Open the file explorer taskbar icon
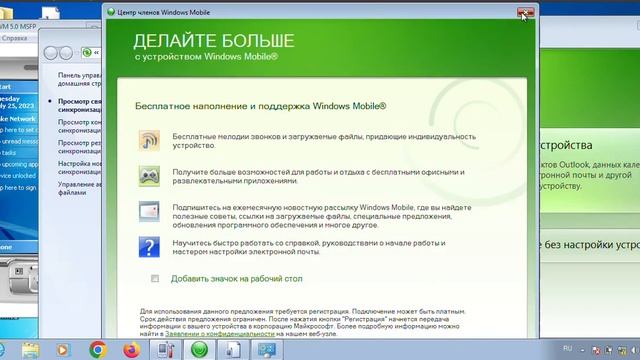 click(31, 350)
